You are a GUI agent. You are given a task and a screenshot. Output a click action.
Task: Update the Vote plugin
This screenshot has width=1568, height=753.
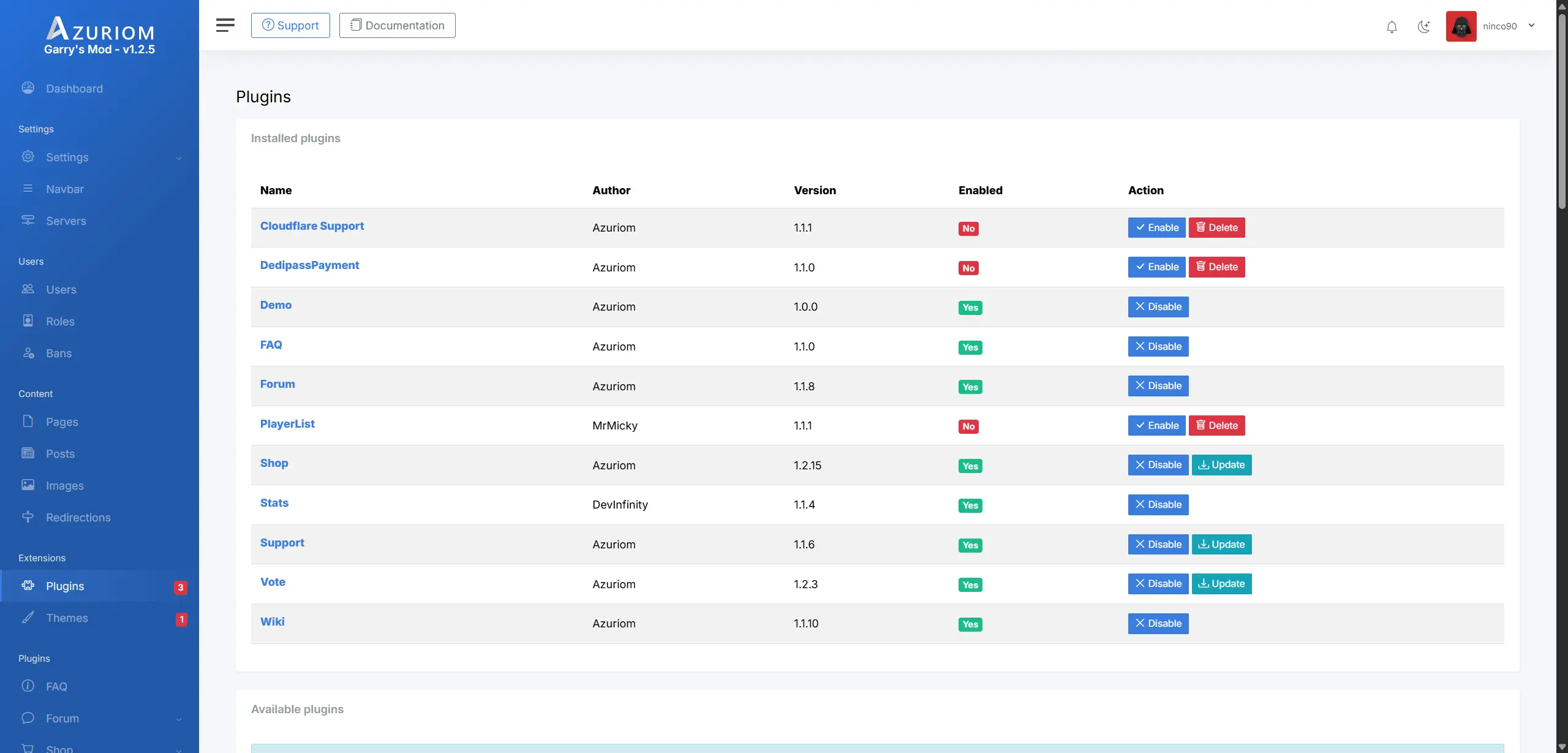[x=1222, y=583]
